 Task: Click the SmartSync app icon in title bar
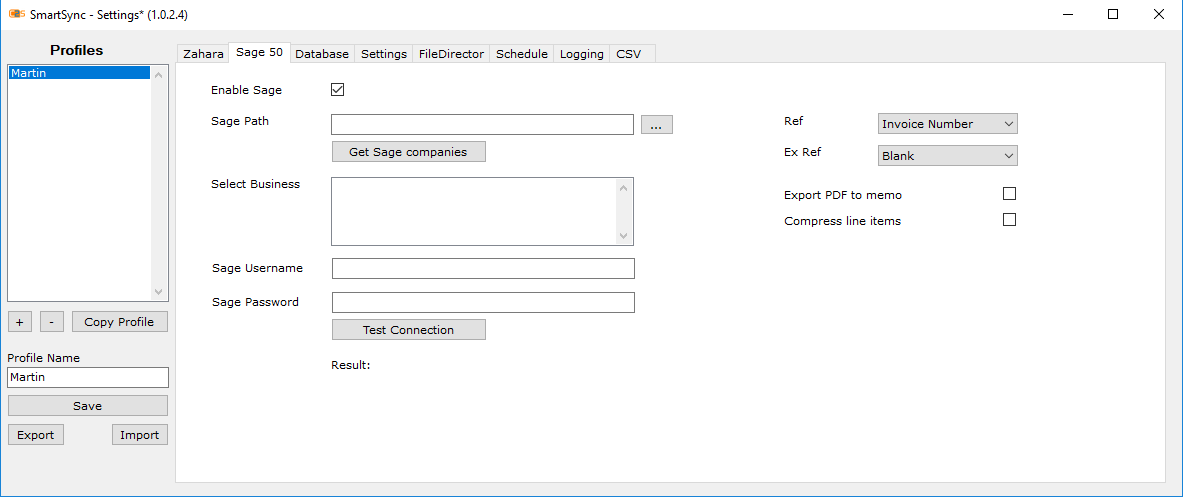coord(17,14)
